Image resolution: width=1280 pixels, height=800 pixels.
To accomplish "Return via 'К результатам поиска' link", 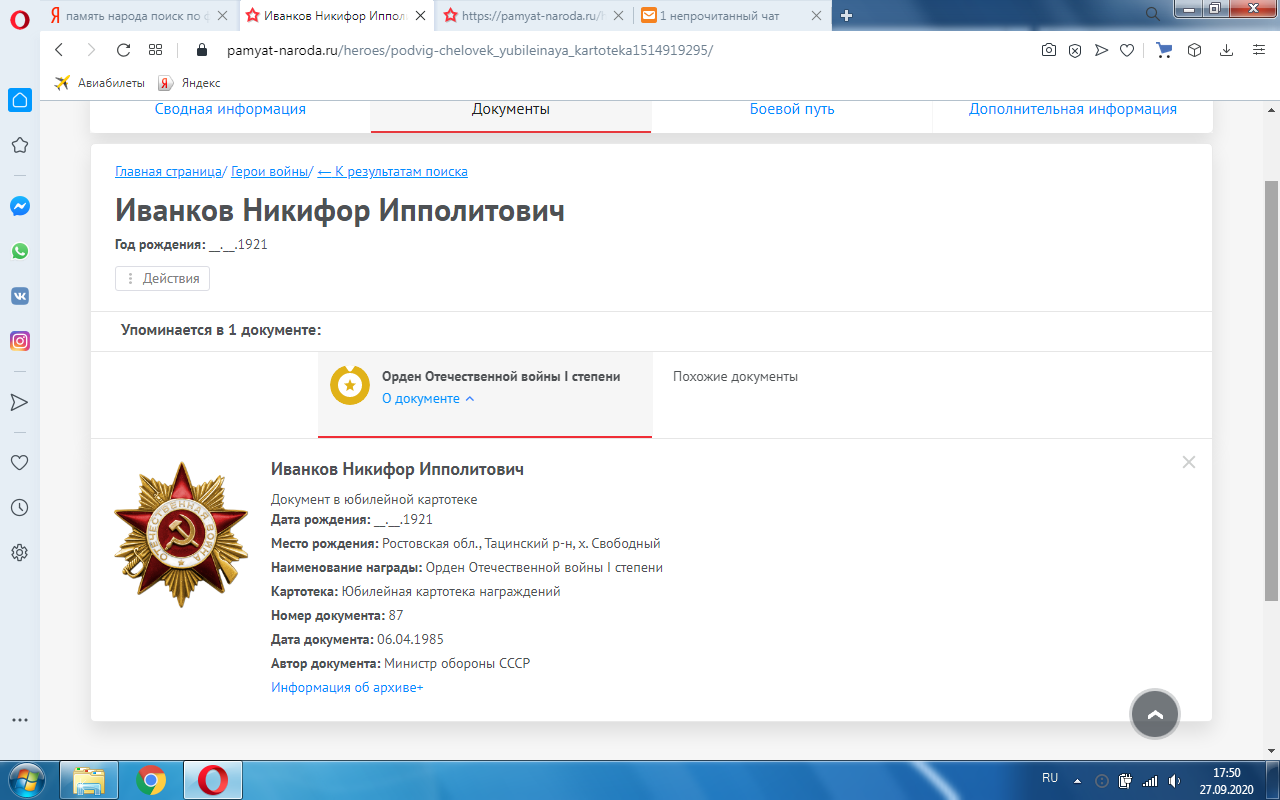I will click(x=392, y=171).
